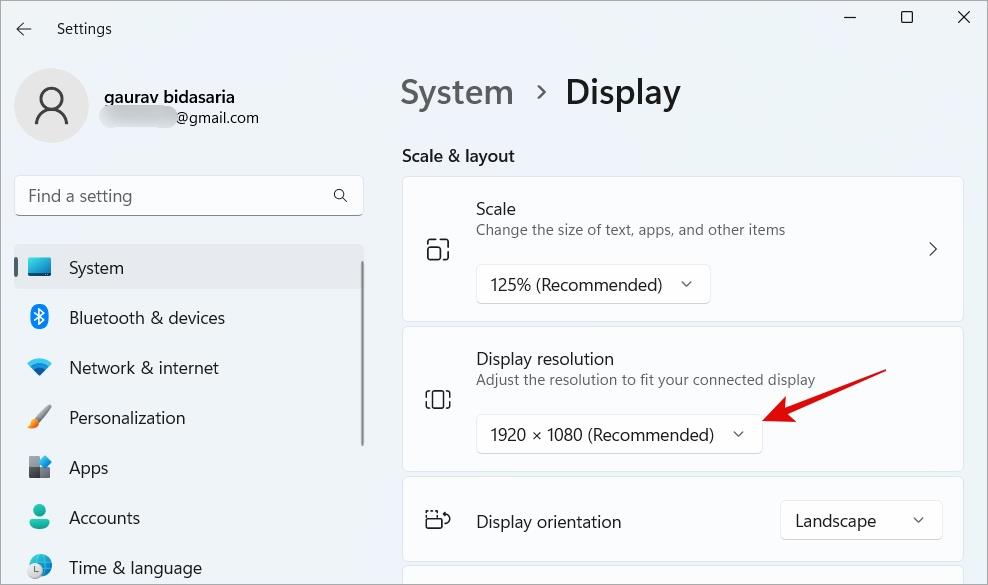Open Bluetooth & devices settings
This screenshot has height=585, width=988.
click(x=188, y=317)
